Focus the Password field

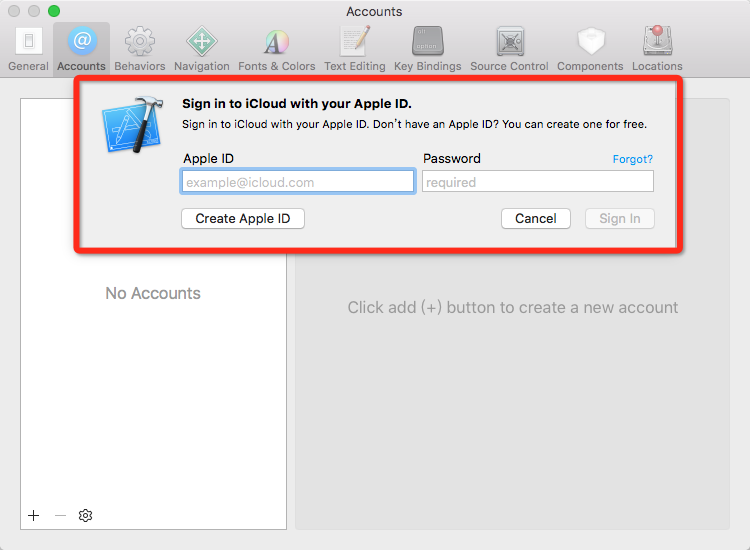538,181
